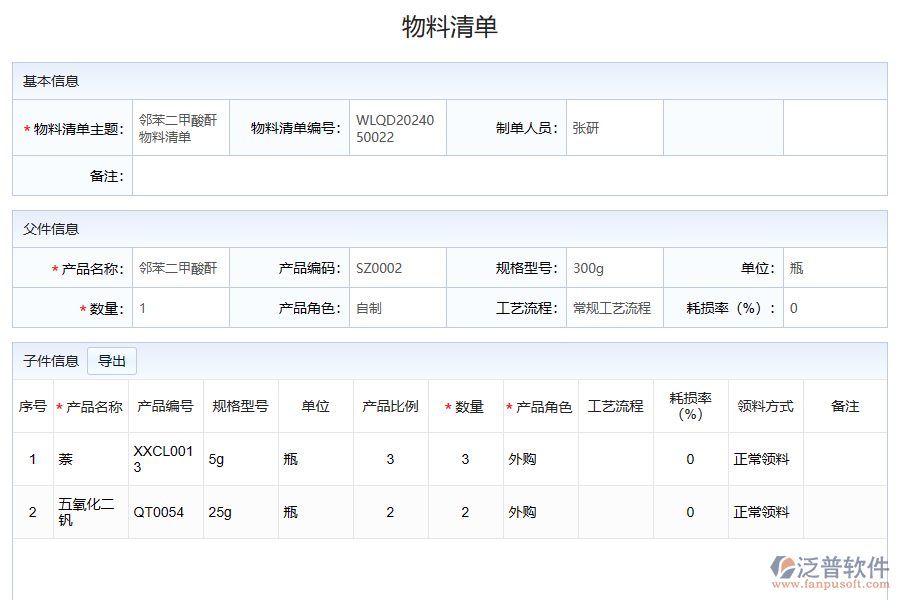
Task: Click the 产品名称 field in 父件信息
Action: pyautogui.click(x=180, y=268)
